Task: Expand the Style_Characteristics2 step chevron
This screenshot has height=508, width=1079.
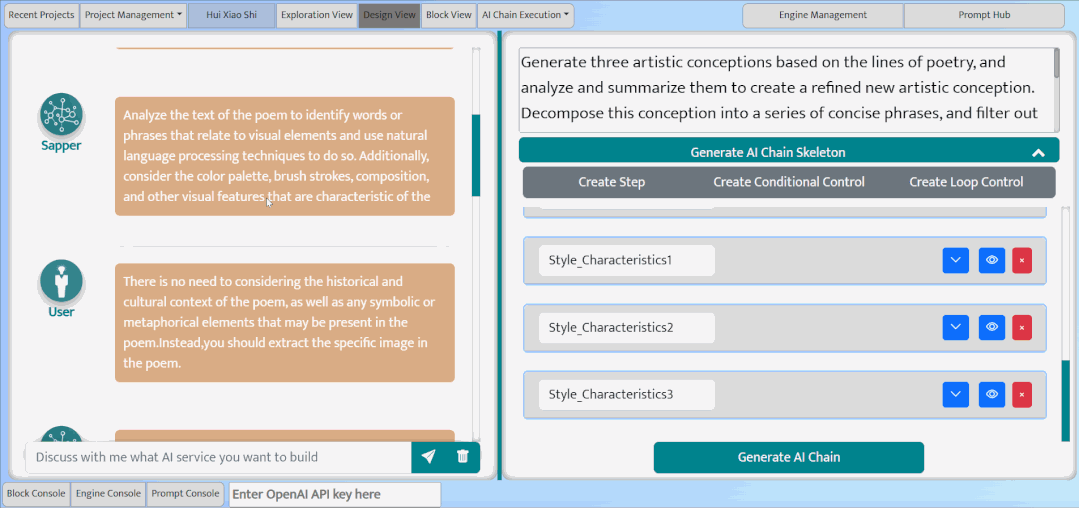Action: (956, 328)
